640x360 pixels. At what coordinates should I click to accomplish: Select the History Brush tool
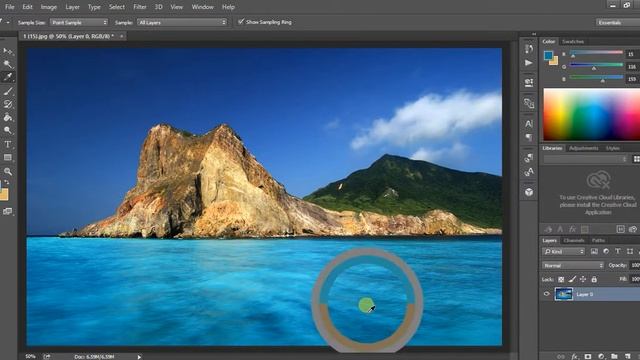[x=7, y=104]
